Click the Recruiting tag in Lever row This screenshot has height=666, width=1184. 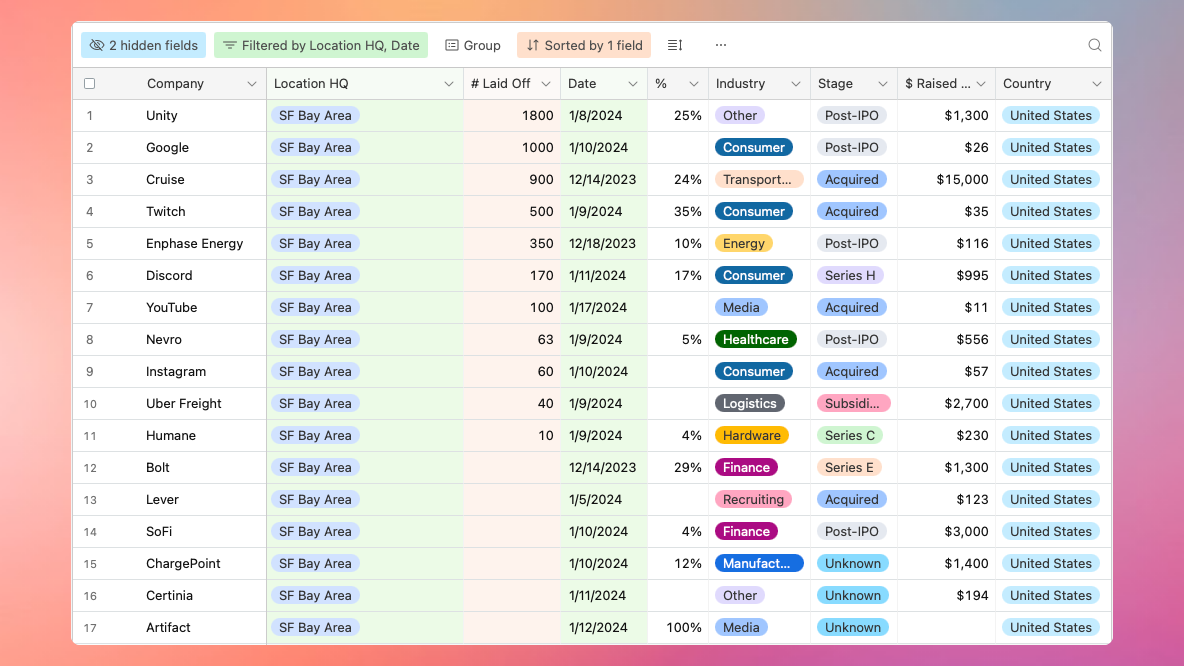pyautogui.click(x=754, y=500)
